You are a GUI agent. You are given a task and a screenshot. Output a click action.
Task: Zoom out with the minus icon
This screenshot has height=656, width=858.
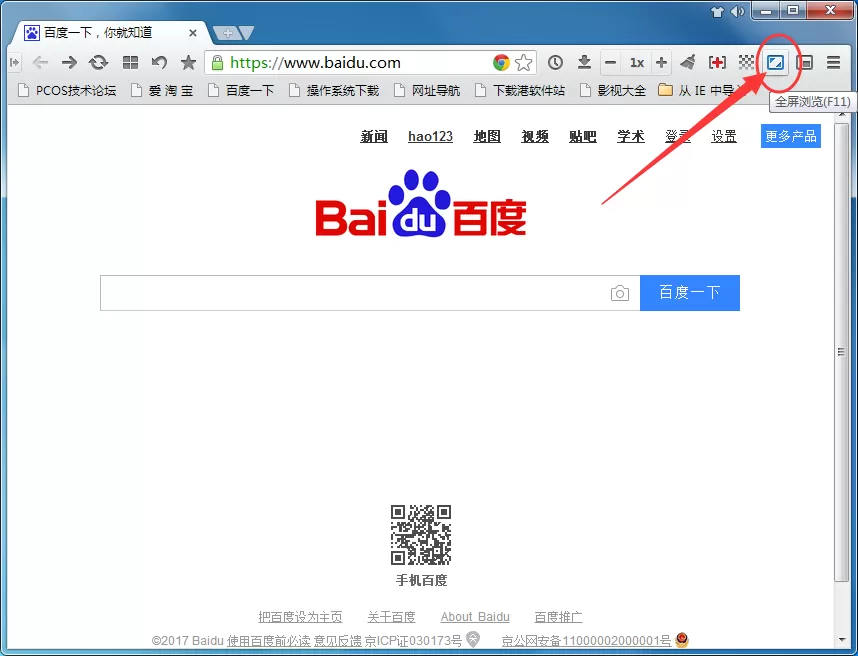pos(611,62)
